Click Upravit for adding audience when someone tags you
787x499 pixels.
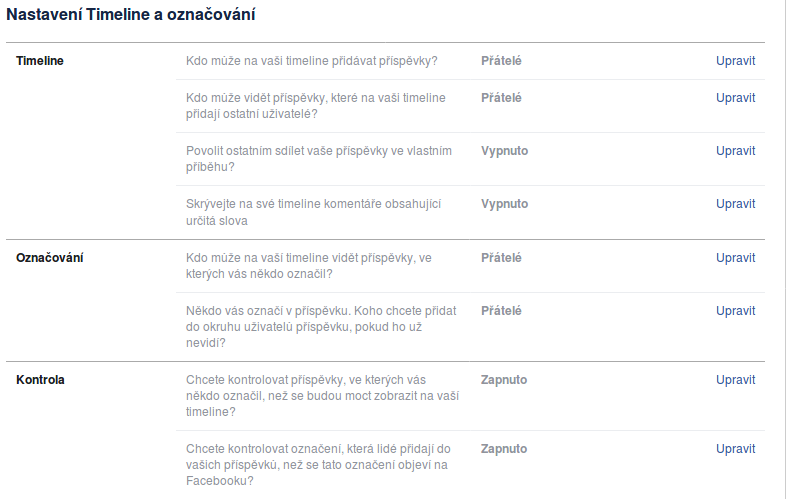point(735,311)
